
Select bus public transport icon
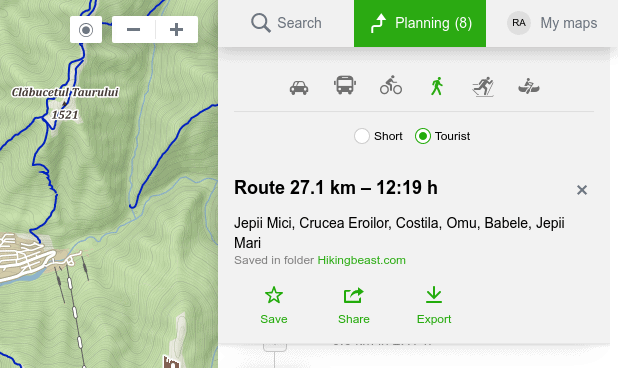[x=345, y=85]
